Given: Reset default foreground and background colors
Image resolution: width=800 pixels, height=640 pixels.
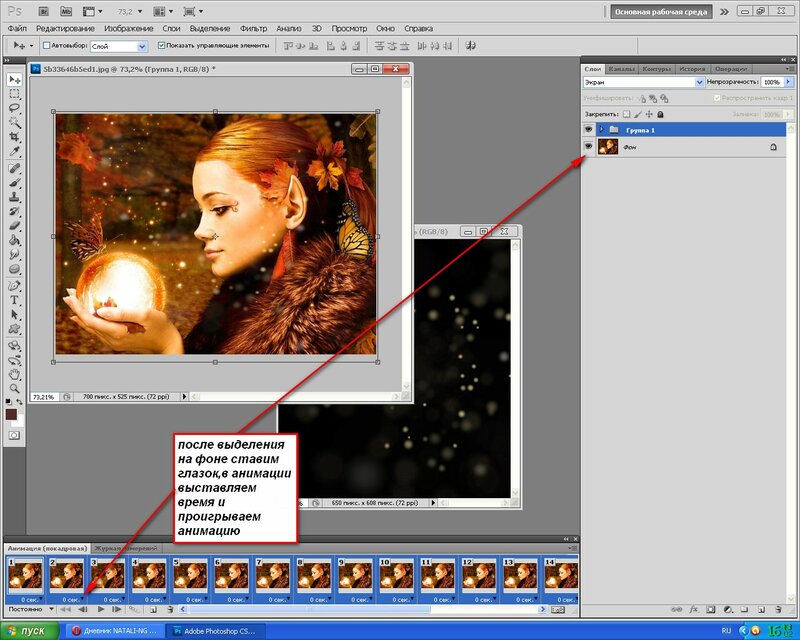Looking at the screenshot, I should coord(9,402).
